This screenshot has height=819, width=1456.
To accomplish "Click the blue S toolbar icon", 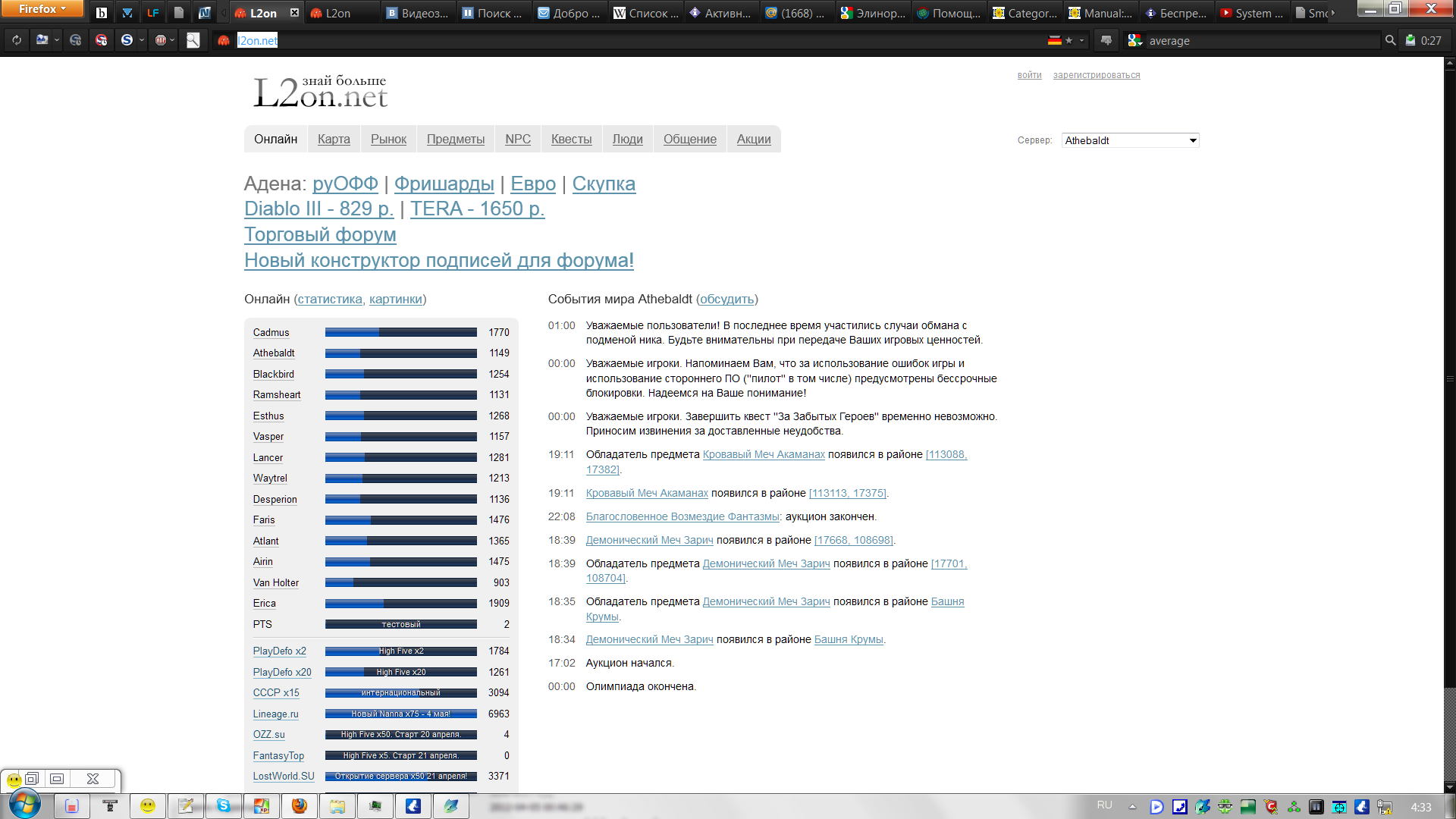I will point(127,40).
